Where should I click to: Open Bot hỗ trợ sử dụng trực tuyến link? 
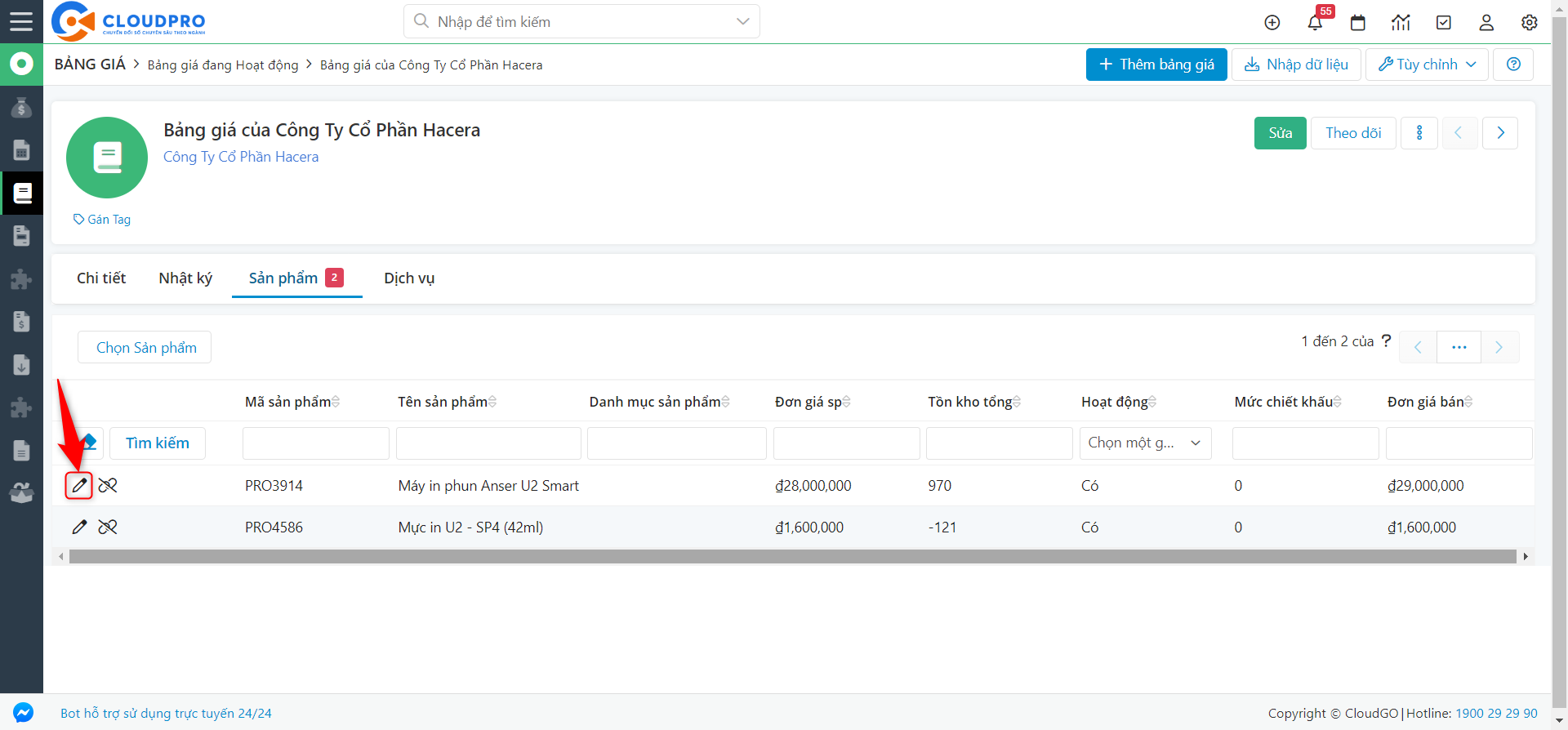click(166, 714)
